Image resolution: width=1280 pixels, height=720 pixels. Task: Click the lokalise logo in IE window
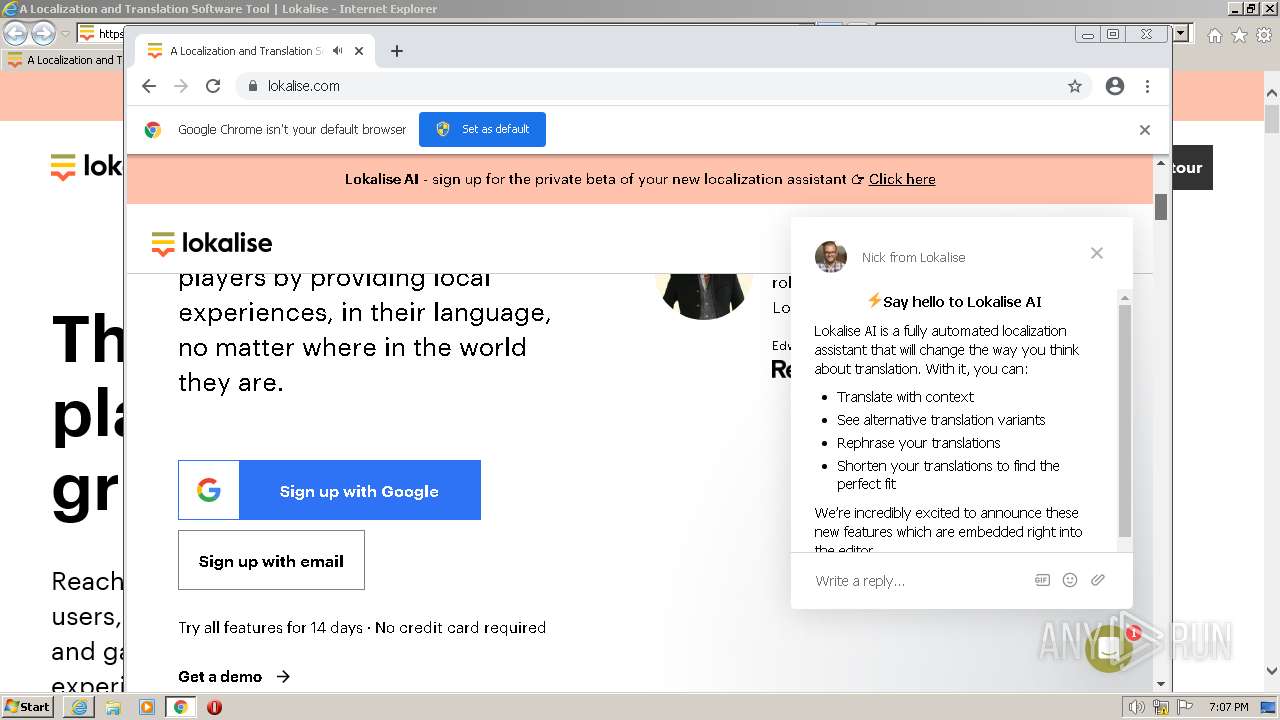(x=86, y=166)
